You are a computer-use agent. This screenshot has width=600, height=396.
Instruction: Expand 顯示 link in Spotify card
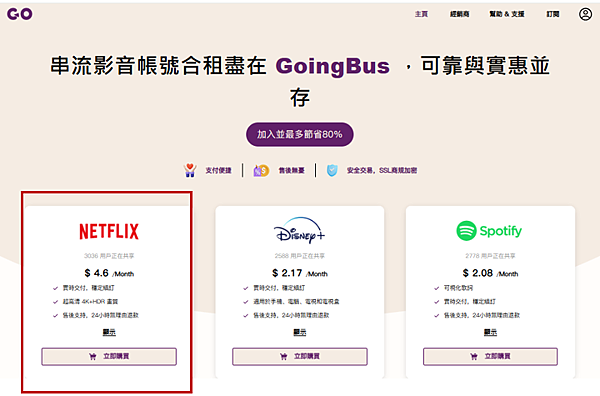pos(490,332)
